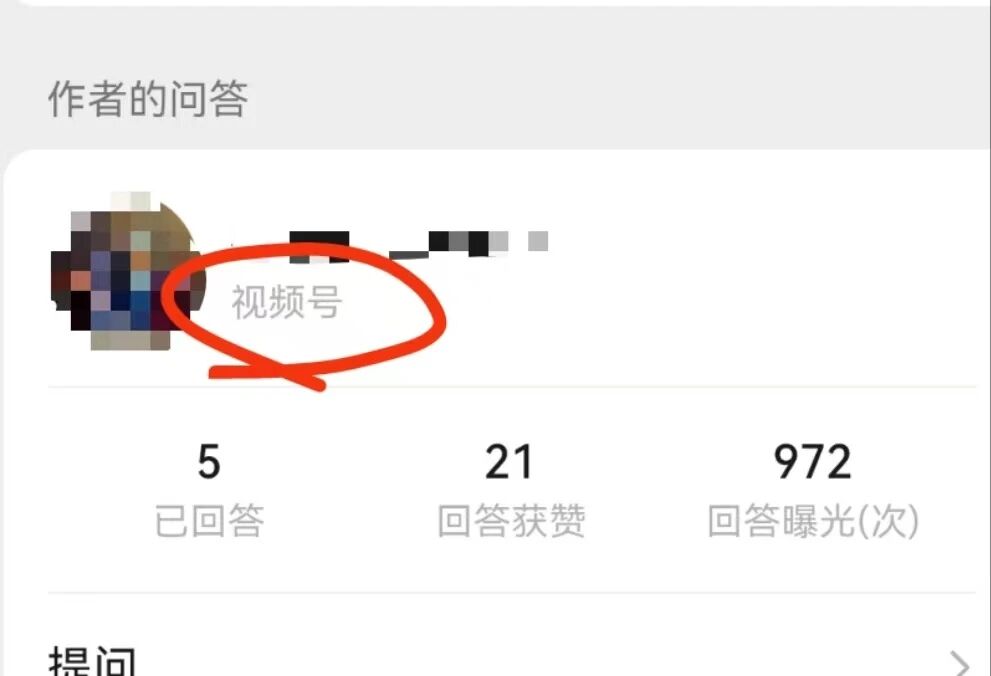Click the small gray mosaic square after username
Screen dimensions: 991x676
pyautogui.click(x=538, y=241)
